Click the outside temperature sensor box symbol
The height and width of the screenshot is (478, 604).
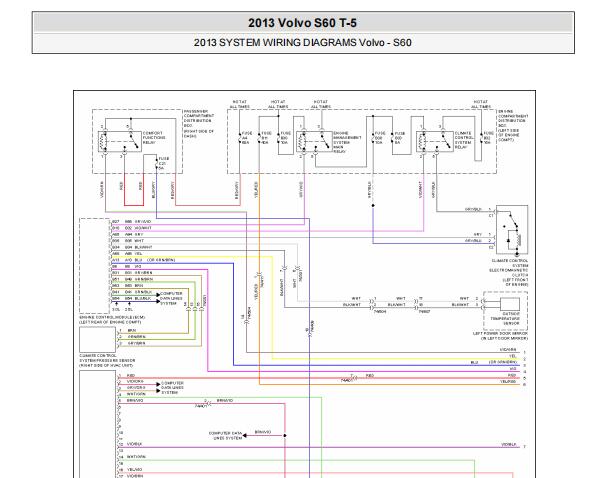coord(509,304)
